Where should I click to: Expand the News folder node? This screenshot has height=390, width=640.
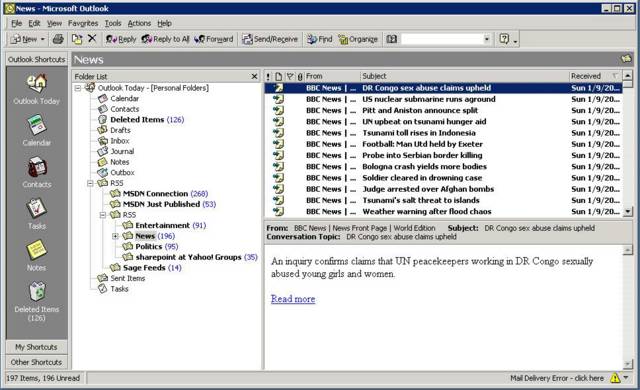[x=116, y=236]
